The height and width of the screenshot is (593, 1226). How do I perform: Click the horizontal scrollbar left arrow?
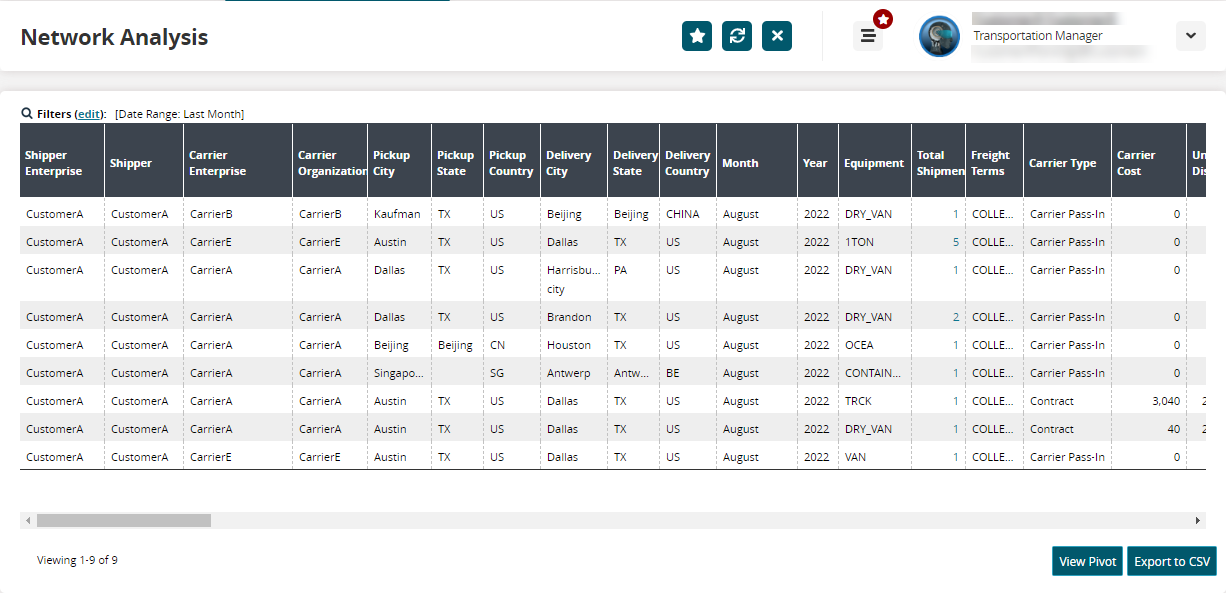click(x=28, y=521)
